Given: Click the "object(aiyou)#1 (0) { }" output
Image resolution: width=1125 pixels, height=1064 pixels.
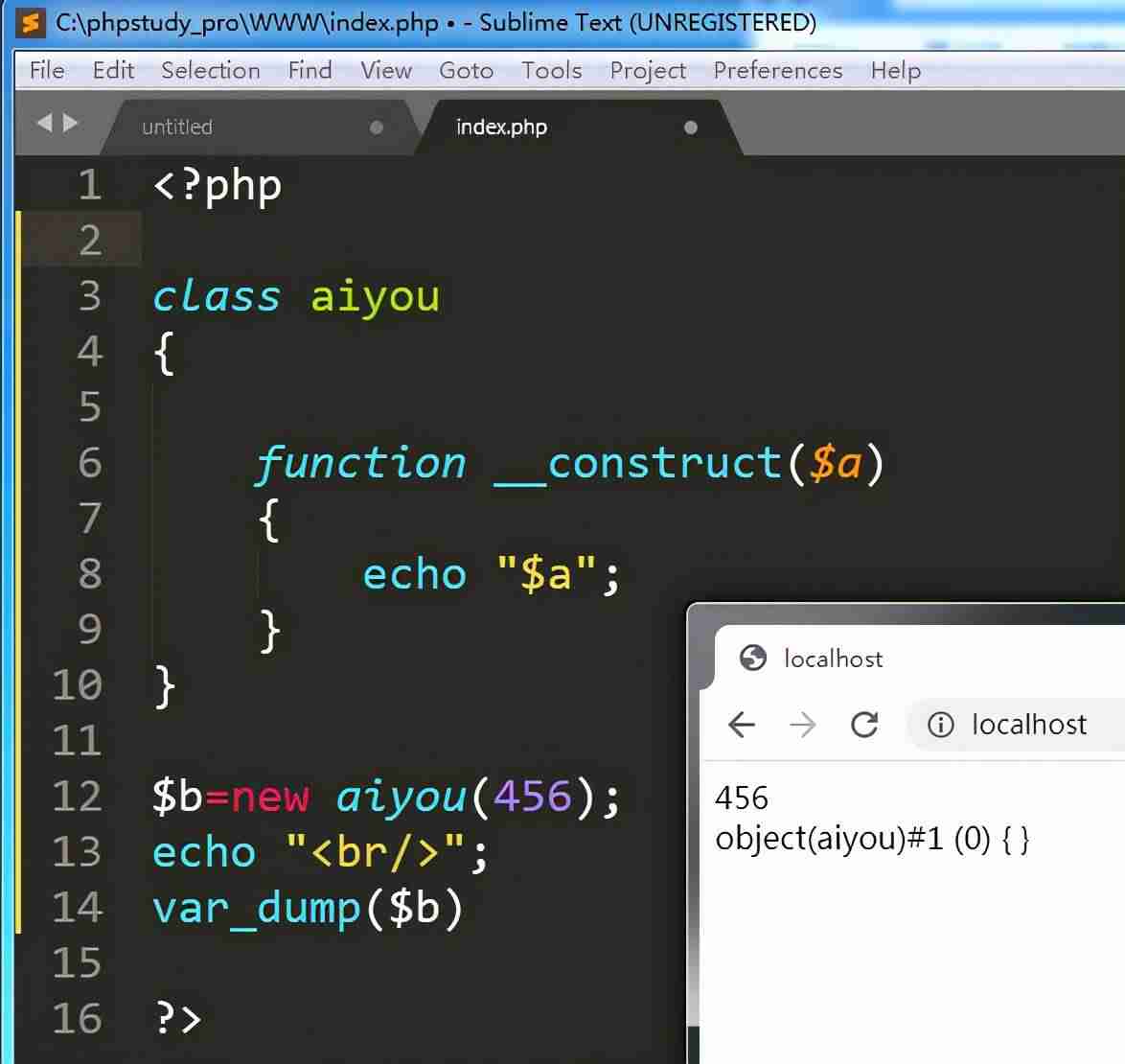Looking at the screenshot, I should point(872,840).
